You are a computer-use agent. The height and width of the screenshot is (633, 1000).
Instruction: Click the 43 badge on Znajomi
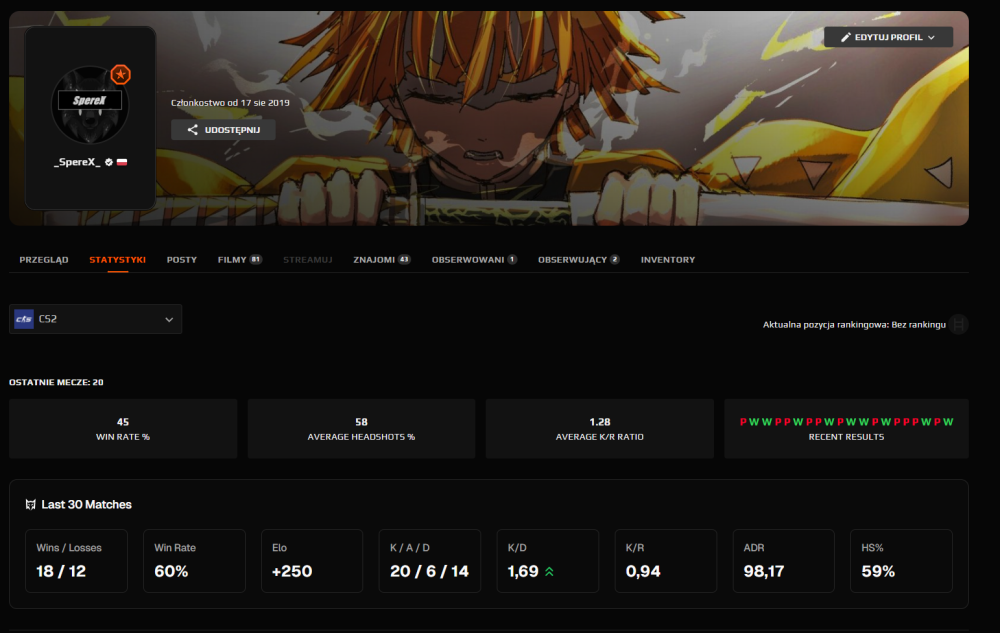coord(404,259)
